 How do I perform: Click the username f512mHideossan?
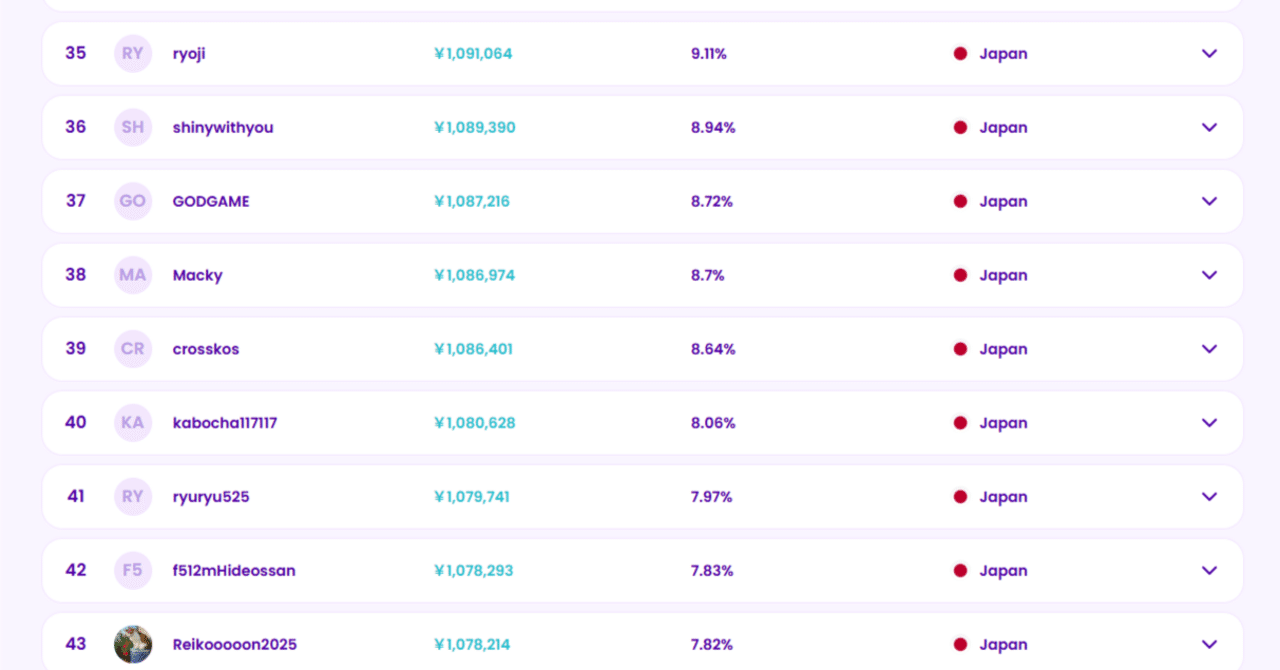[234, 572]
